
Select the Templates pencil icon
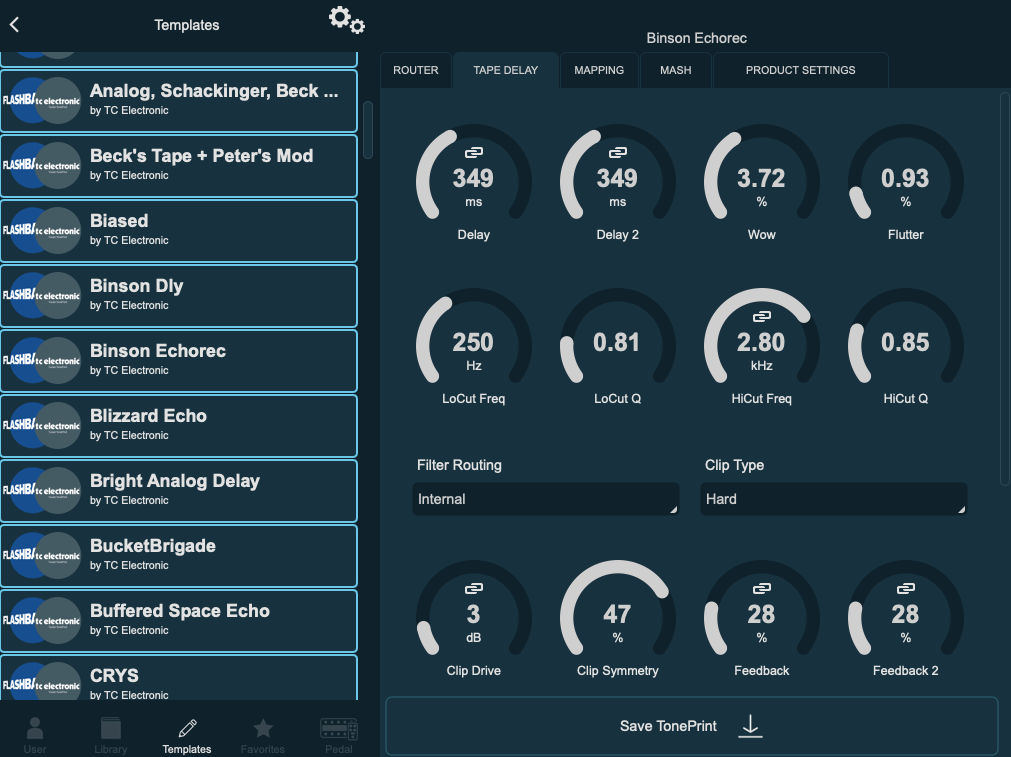click(187, 729)
